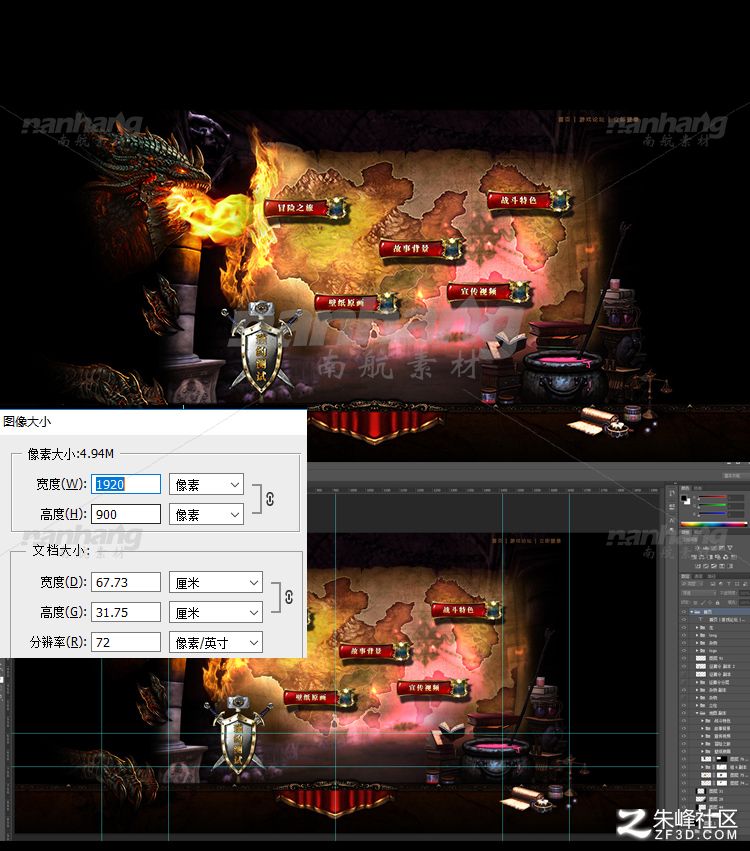
Task: Collapse the 首页 layer group arrow
Action: pyautogui.click(x=691, y=612)
